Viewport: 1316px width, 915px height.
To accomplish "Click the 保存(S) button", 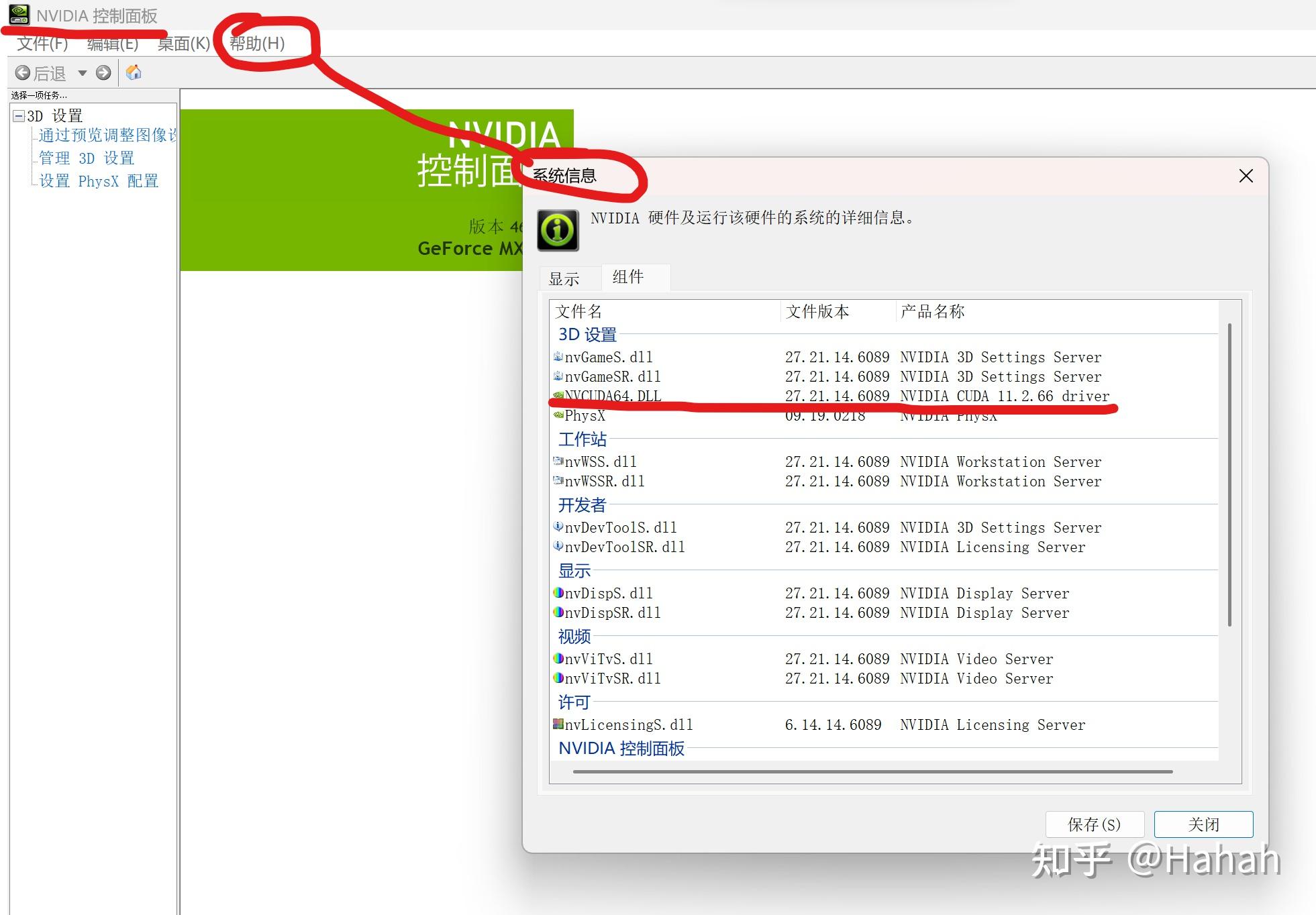I will 1095,824.
